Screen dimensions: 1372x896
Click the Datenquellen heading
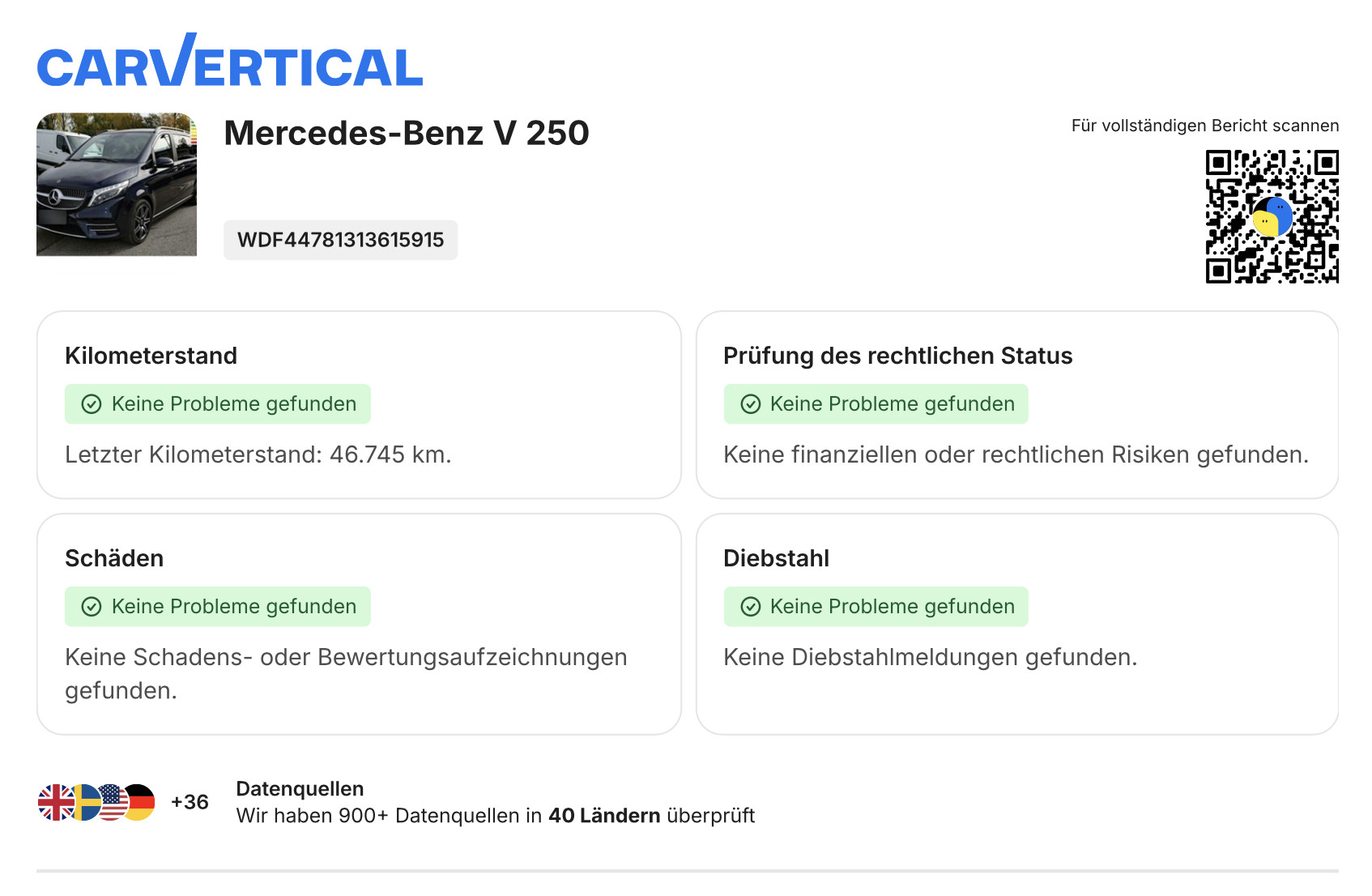point(300,789)
